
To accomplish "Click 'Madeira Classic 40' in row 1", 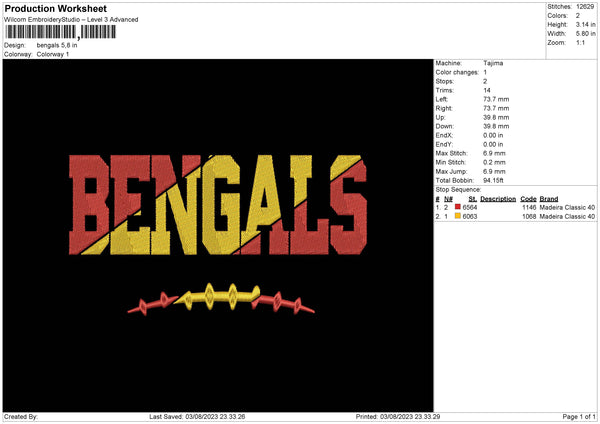I will [567, 207].
